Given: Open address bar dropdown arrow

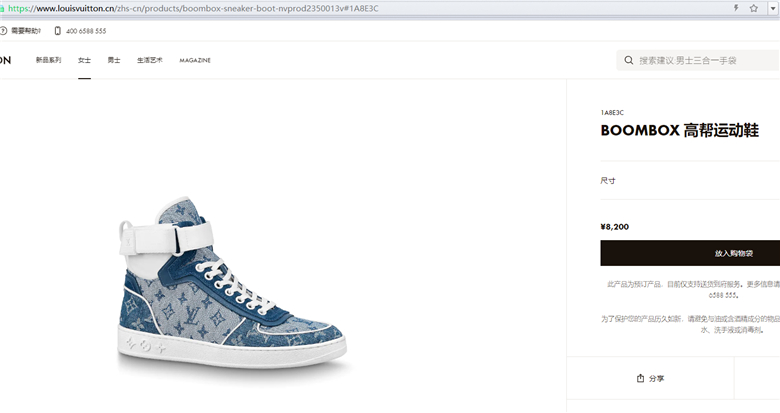Looking at the screenshot, I should tap(773, 8).
